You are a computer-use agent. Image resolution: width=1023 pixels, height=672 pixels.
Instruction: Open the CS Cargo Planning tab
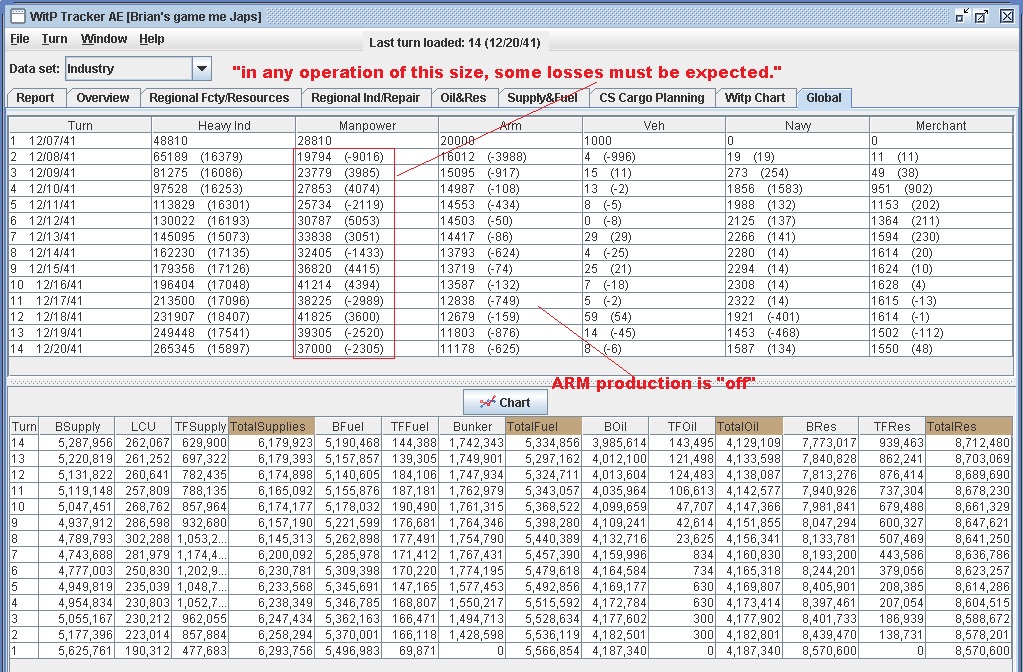point(652,98)
